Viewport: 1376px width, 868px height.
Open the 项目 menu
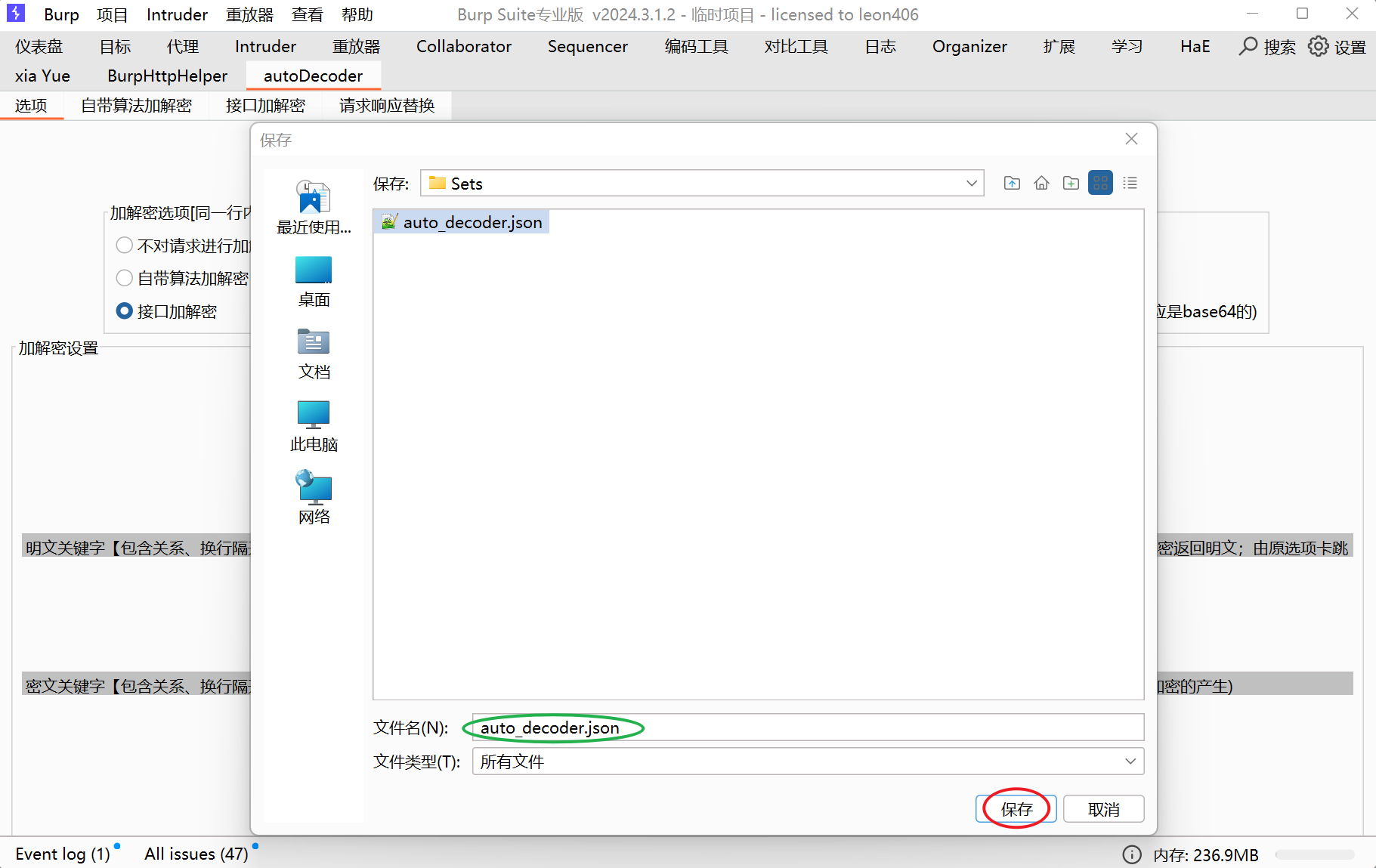coord(113,14)
